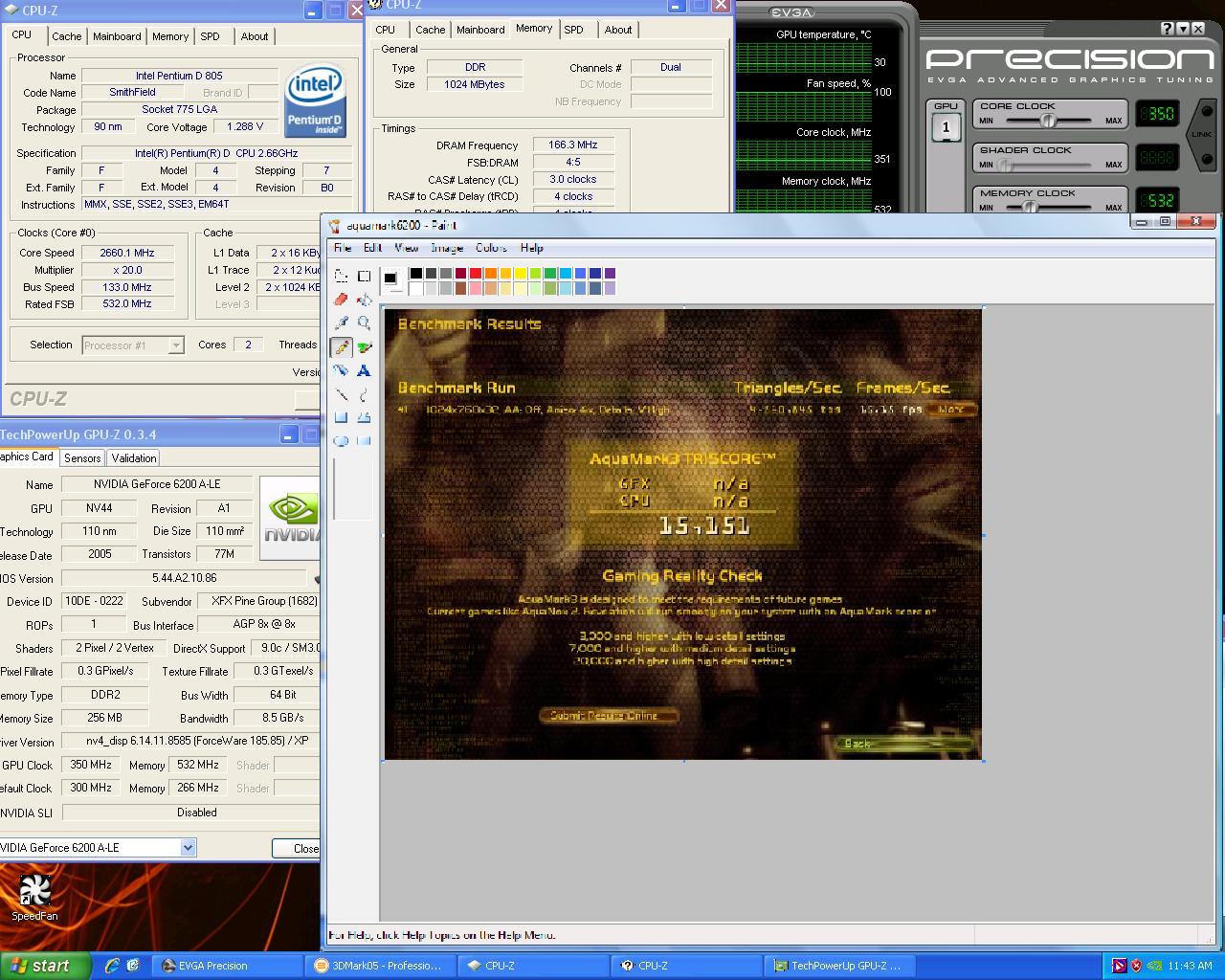
Task: Click the first Internet Explorer quick launch icon
Action: click(112, 966)
